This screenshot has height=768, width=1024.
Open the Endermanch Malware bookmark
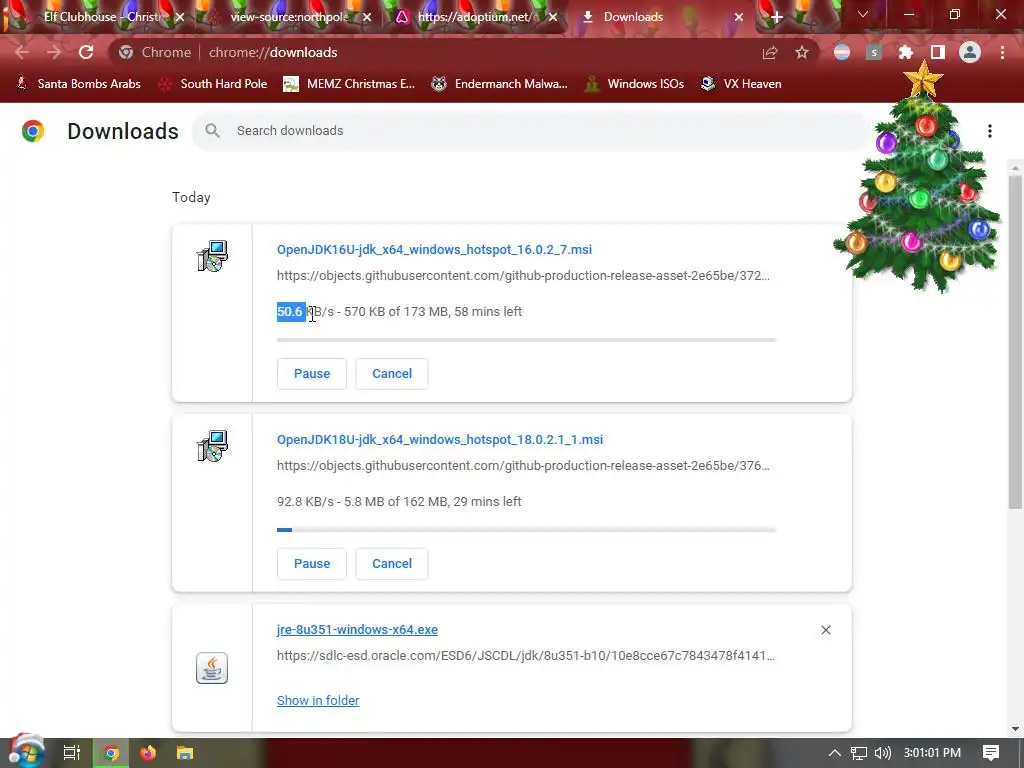500,84
